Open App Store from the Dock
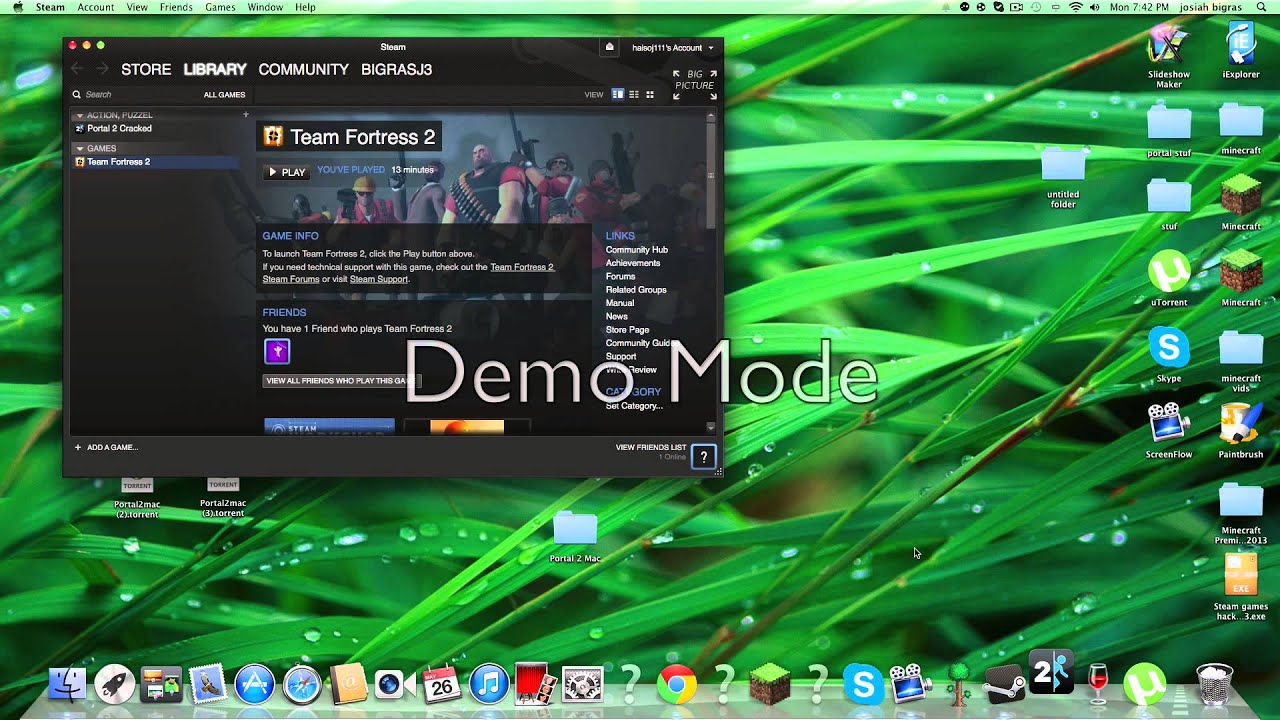Image resolution: width=1280 pixels, height=720 pixels. (255, 685)
